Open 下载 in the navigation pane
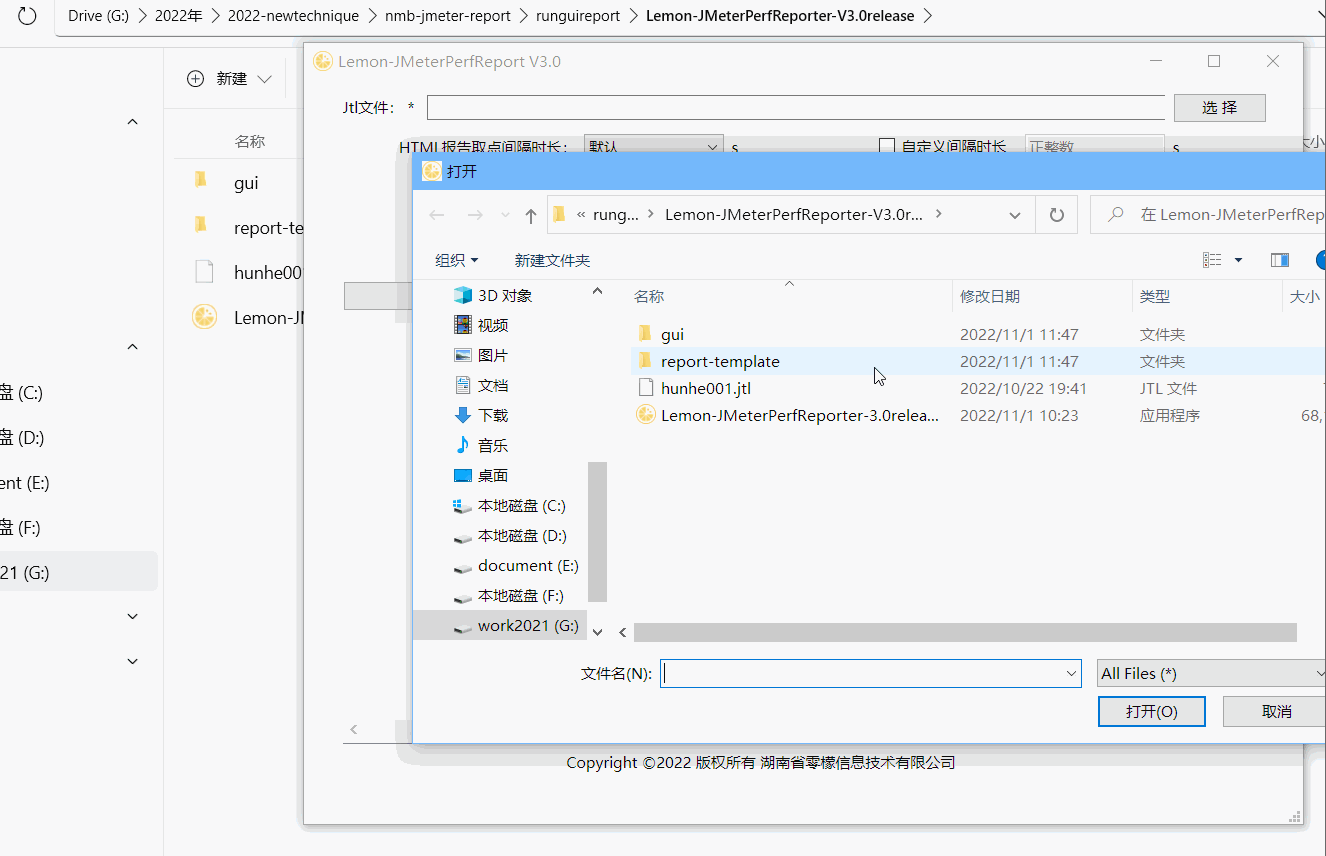Image resolution: width=1326 pixels, height=856 pixels. click(482, 415)
